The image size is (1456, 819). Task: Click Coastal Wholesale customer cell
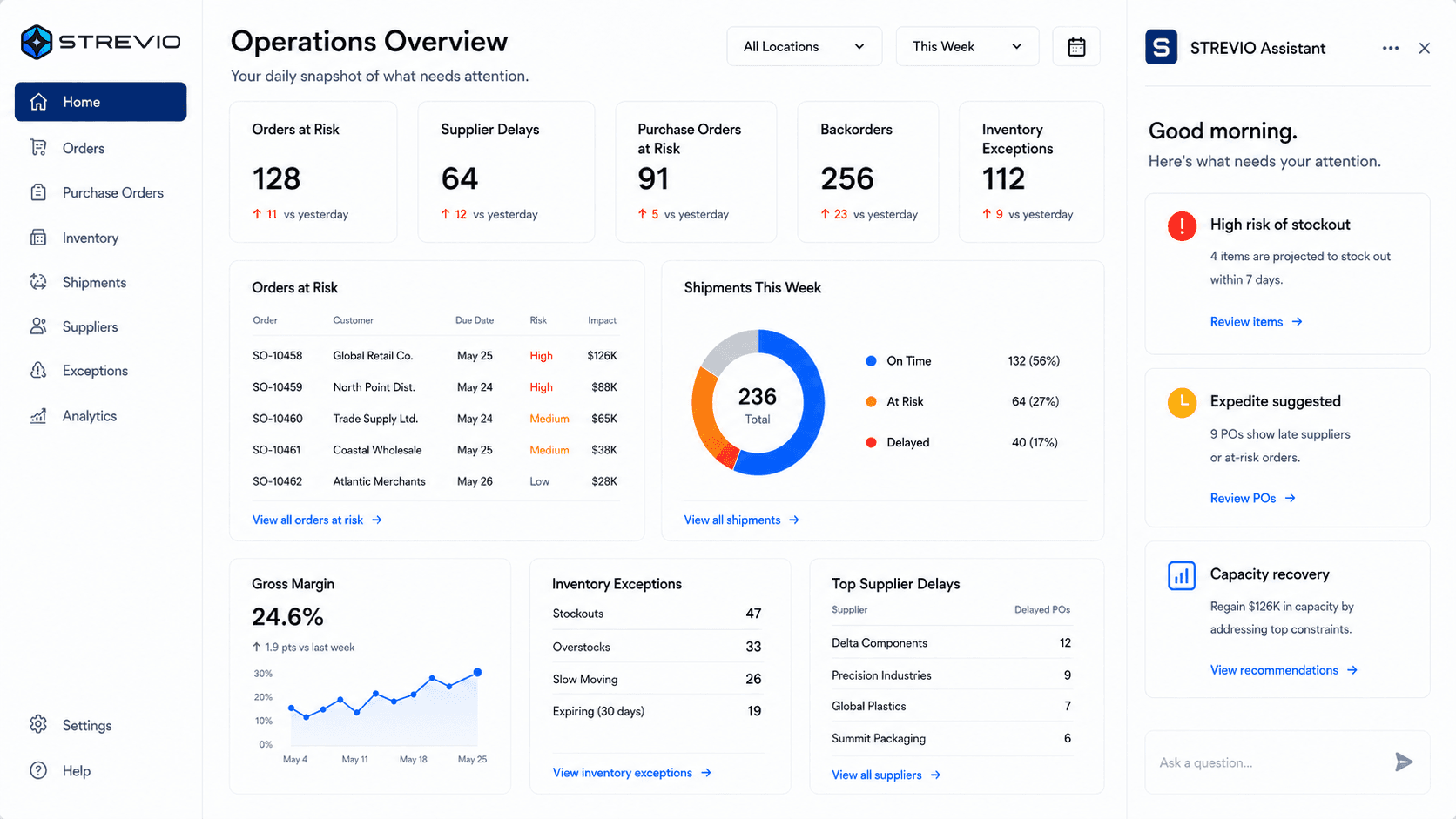point(377,450)
